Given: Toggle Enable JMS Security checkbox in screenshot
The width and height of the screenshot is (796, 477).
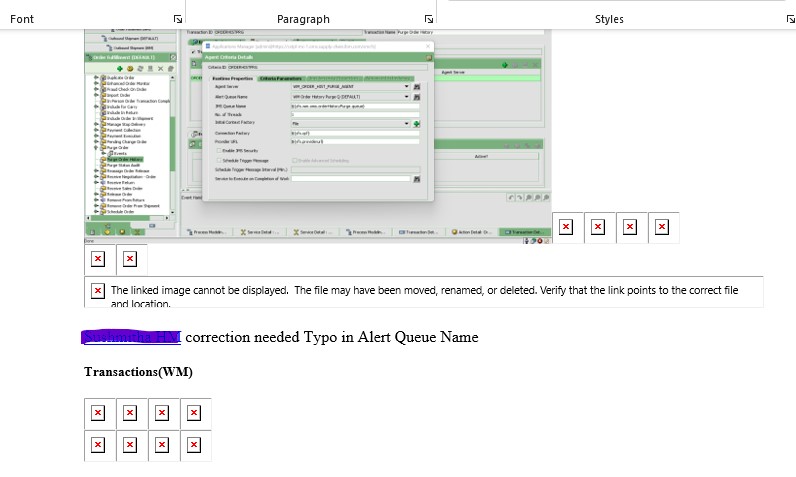Looking at the screenshot, I should (x=219, y=151).
